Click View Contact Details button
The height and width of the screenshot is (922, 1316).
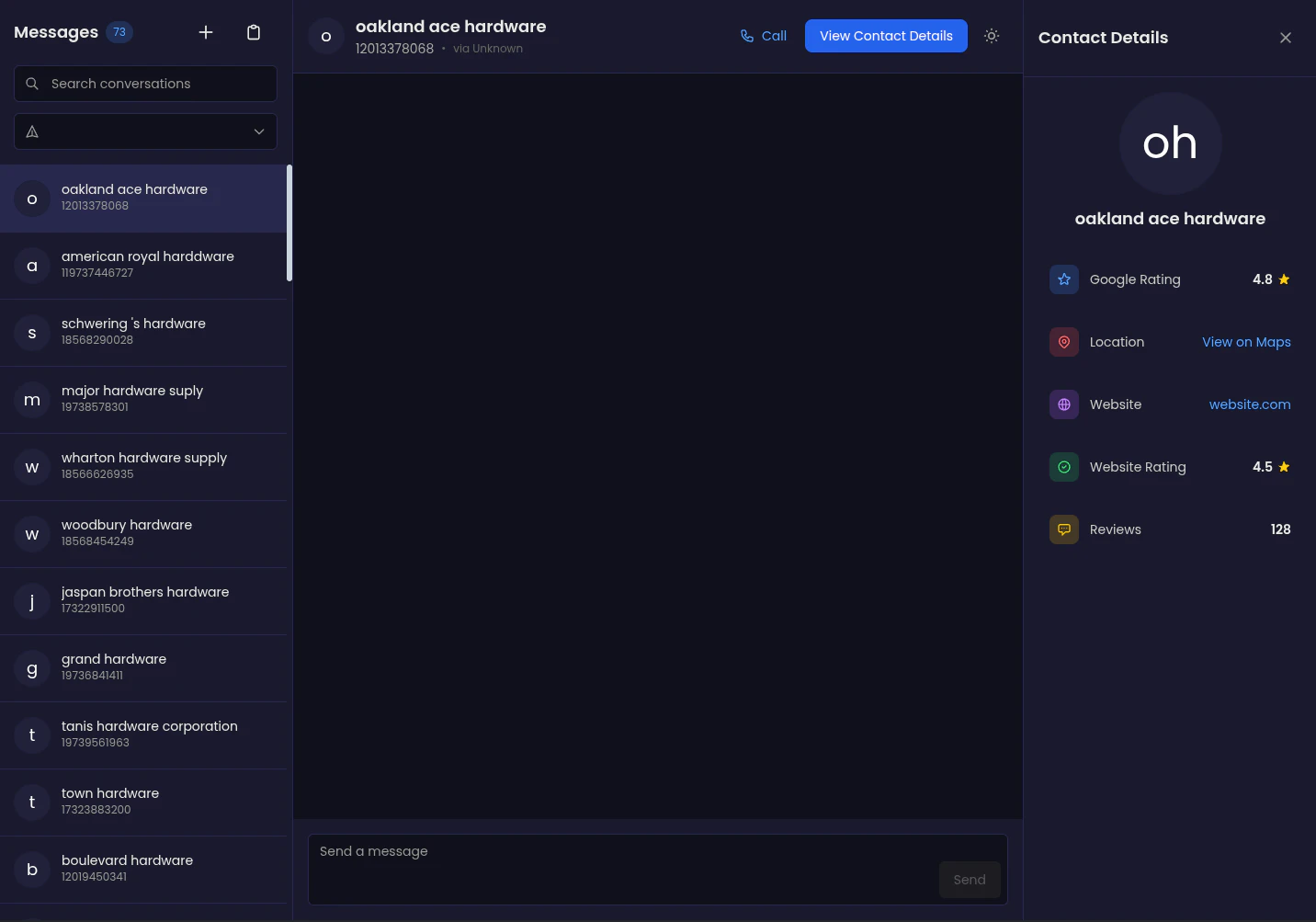pyautogui.click(x=886, y=36)
